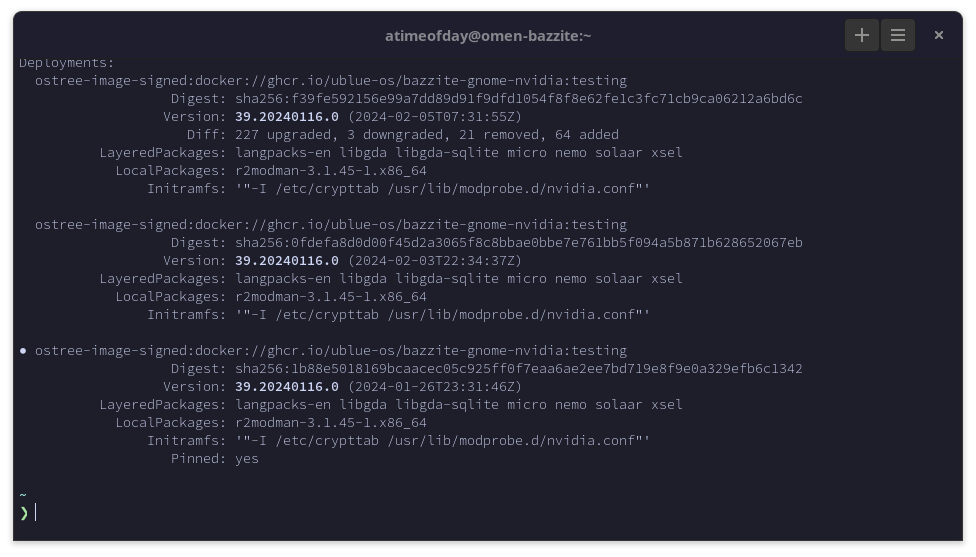The image size is (976, 557).
Task: Click the 'Pinned: yes' line
Action: pos(214,459)
